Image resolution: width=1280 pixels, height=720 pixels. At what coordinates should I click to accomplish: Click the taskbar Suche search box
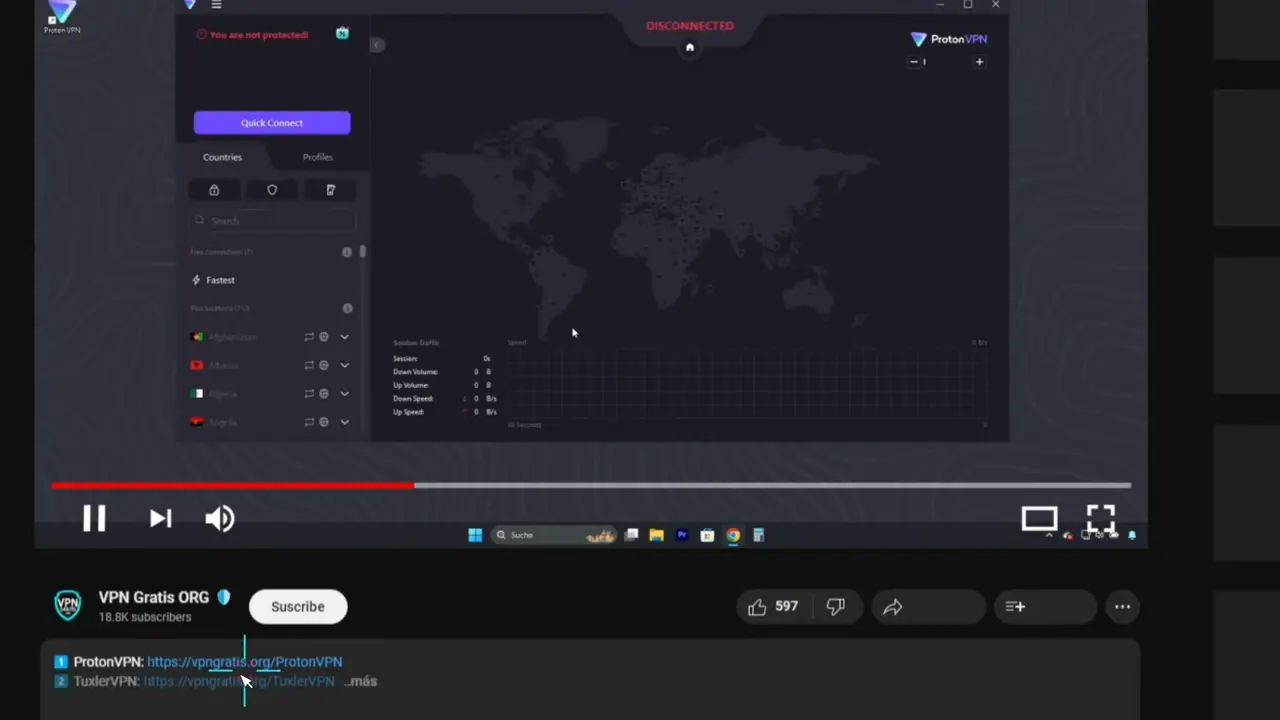pos(553,535)
